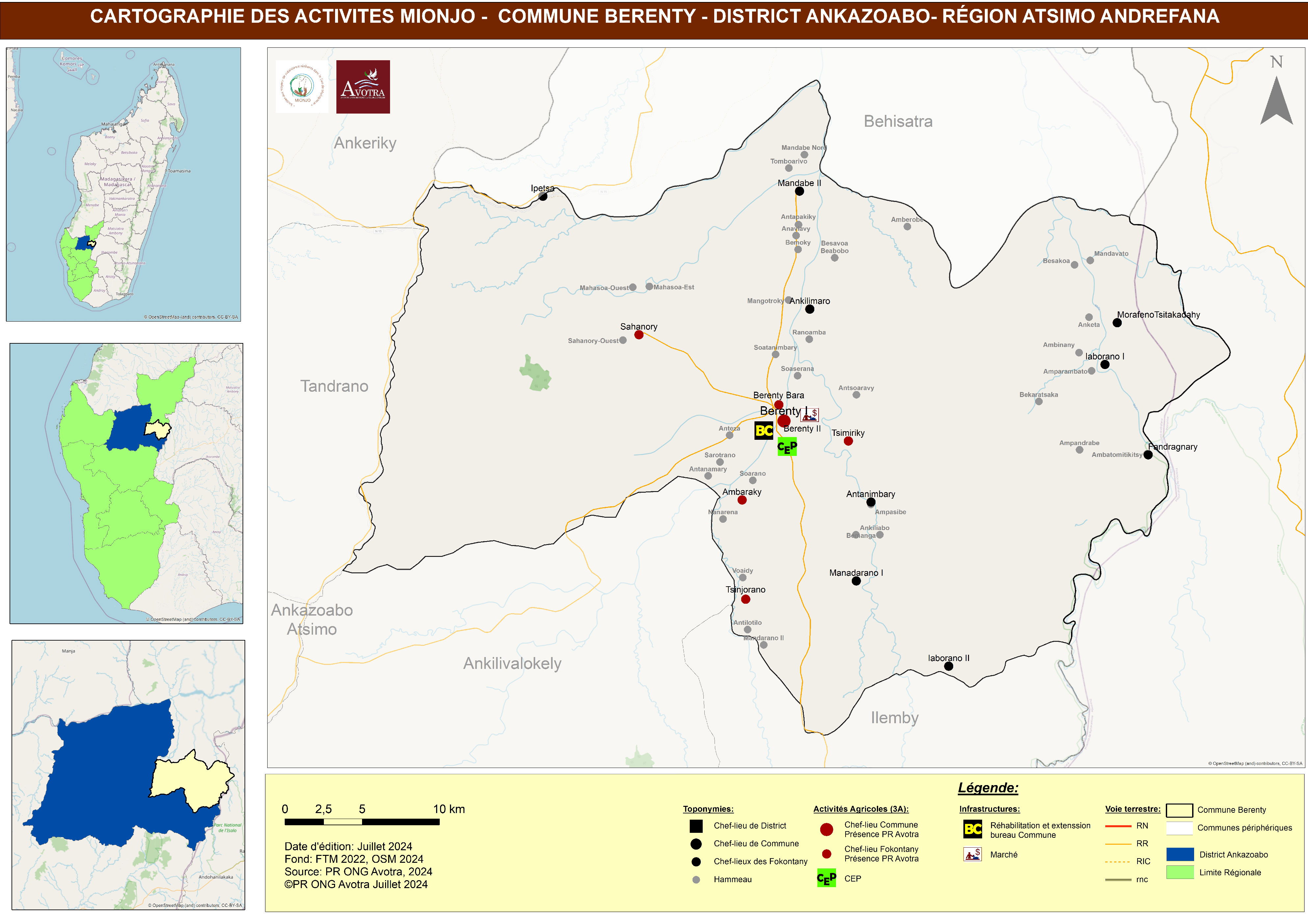
Task: Click the Avotra logo
Action: point(363,87)
